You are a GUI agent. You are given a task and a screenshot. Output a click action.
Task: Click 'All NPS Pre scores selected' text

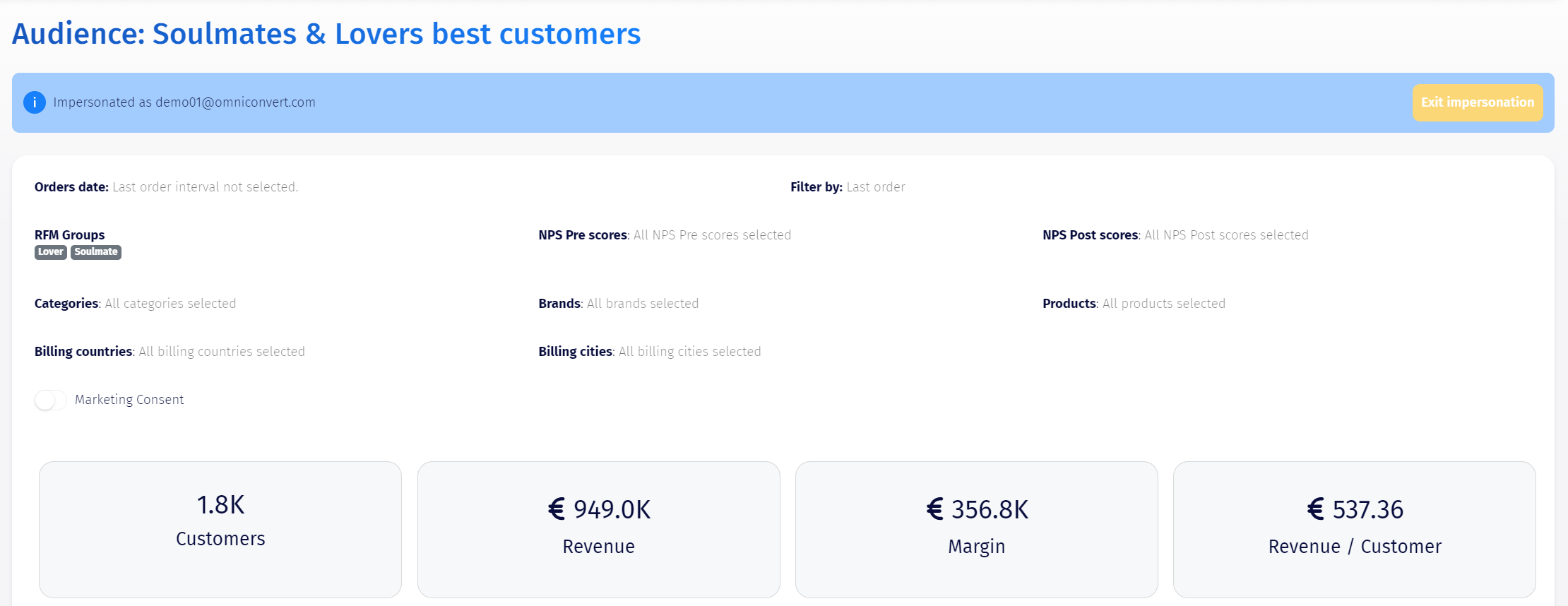pos(712,235)
